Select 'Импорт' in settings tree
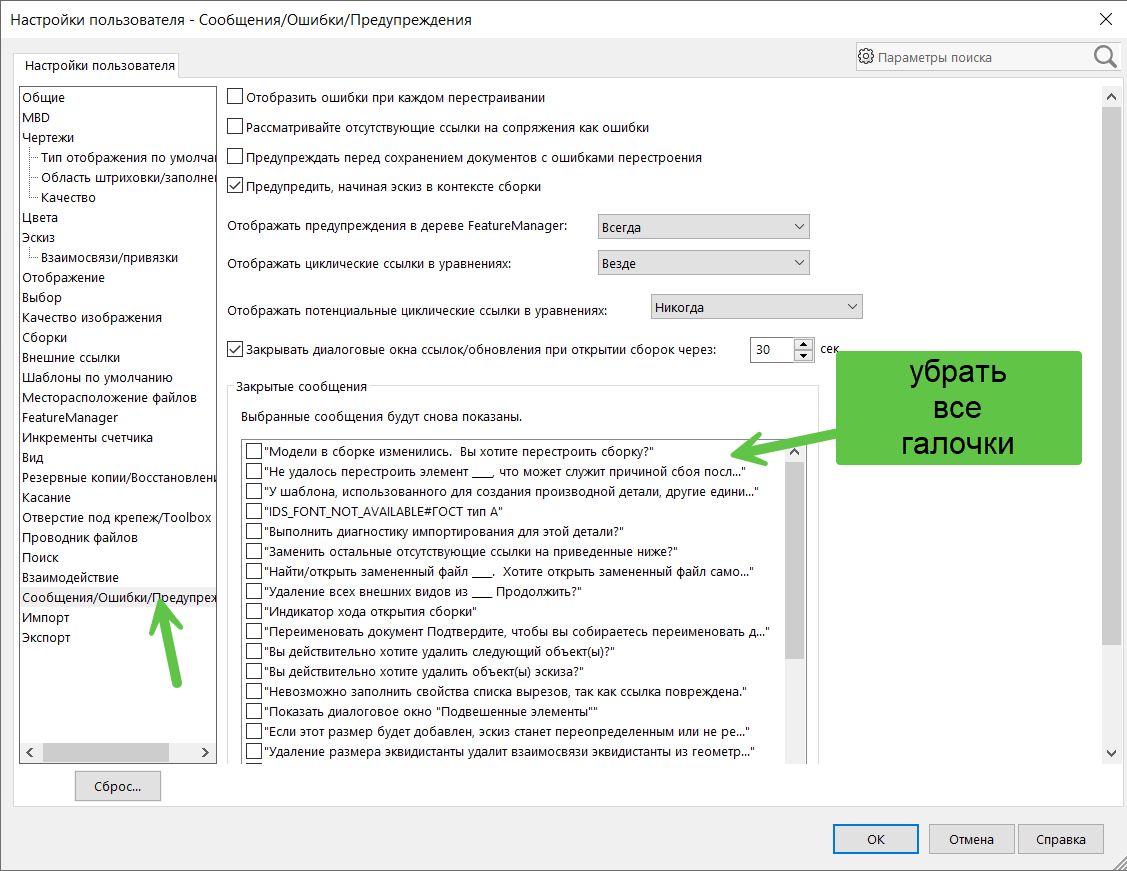The image size is (1127, 871). coord(46,617)
